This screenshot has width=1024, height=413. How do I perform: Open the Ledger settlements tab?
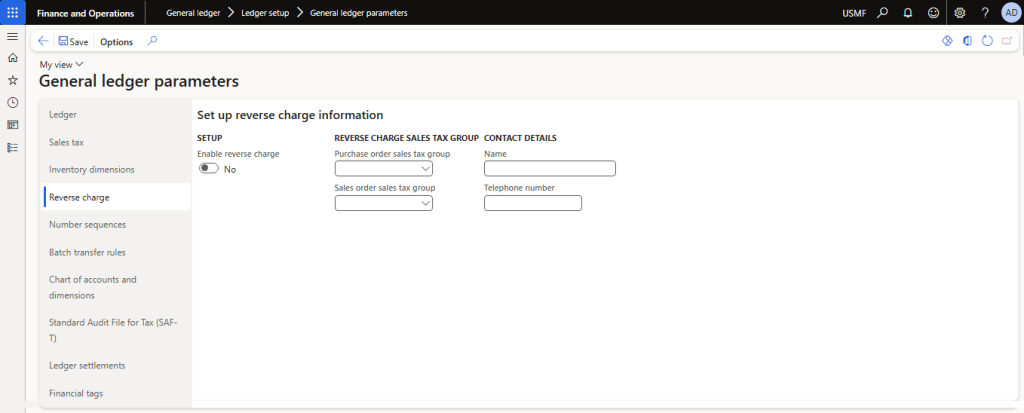click(x=87, y=365)
